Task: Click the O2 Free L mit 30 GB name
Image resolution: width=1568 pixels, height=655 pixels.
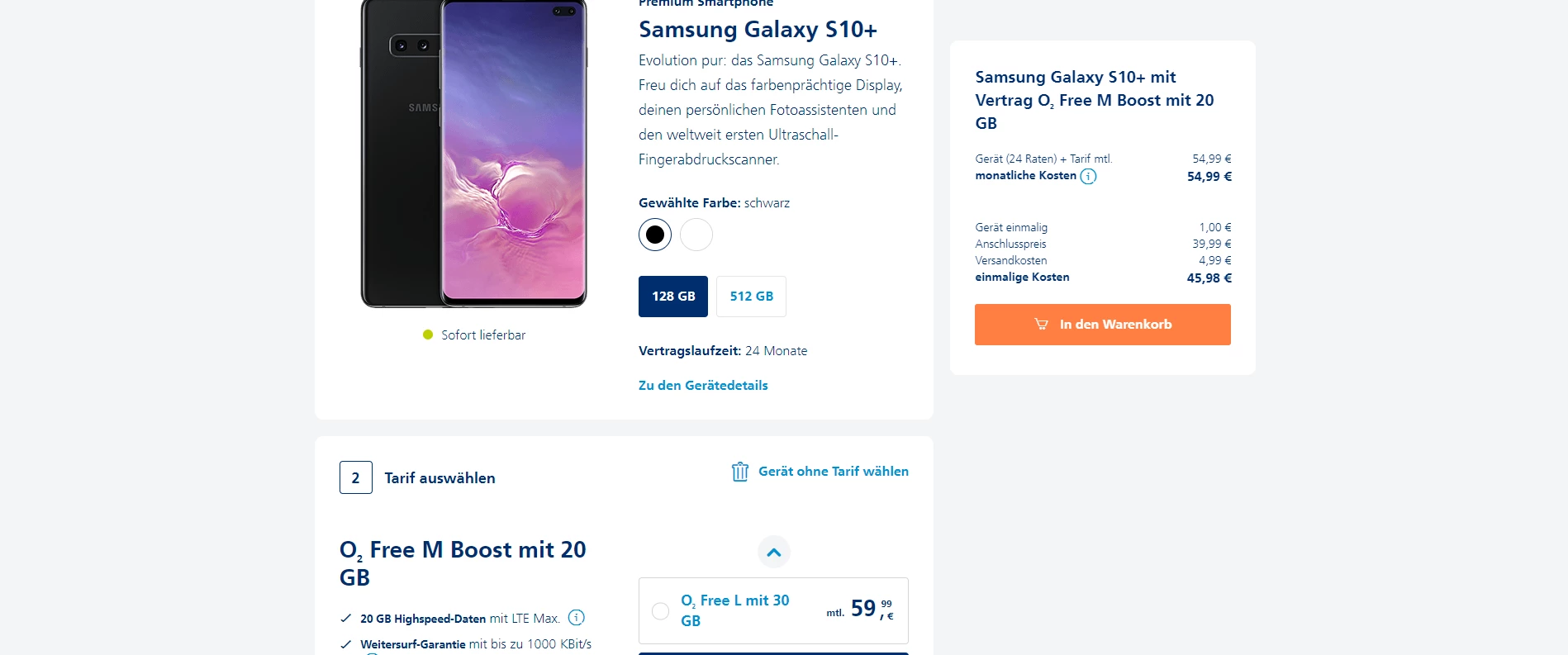Action: point(734,610)
